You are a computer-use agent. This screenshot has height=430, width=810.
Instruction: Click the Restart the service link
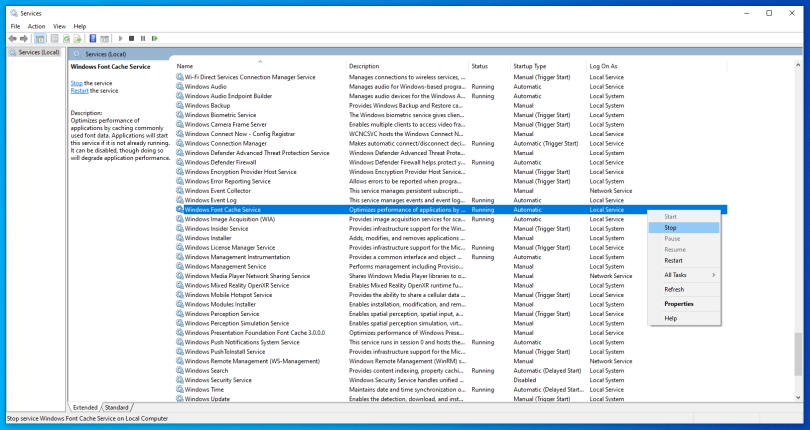coord(80,91)
